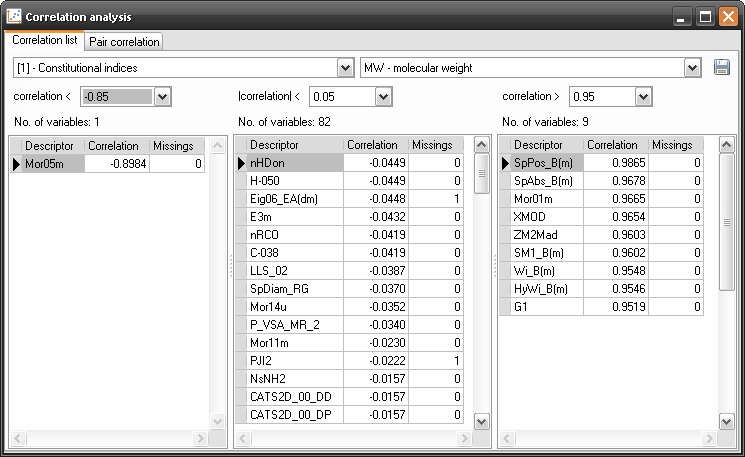Select the SpPos_B(m) descriptor row
The width and height of the screenshot is (745, 457).
tap(602, 163)
